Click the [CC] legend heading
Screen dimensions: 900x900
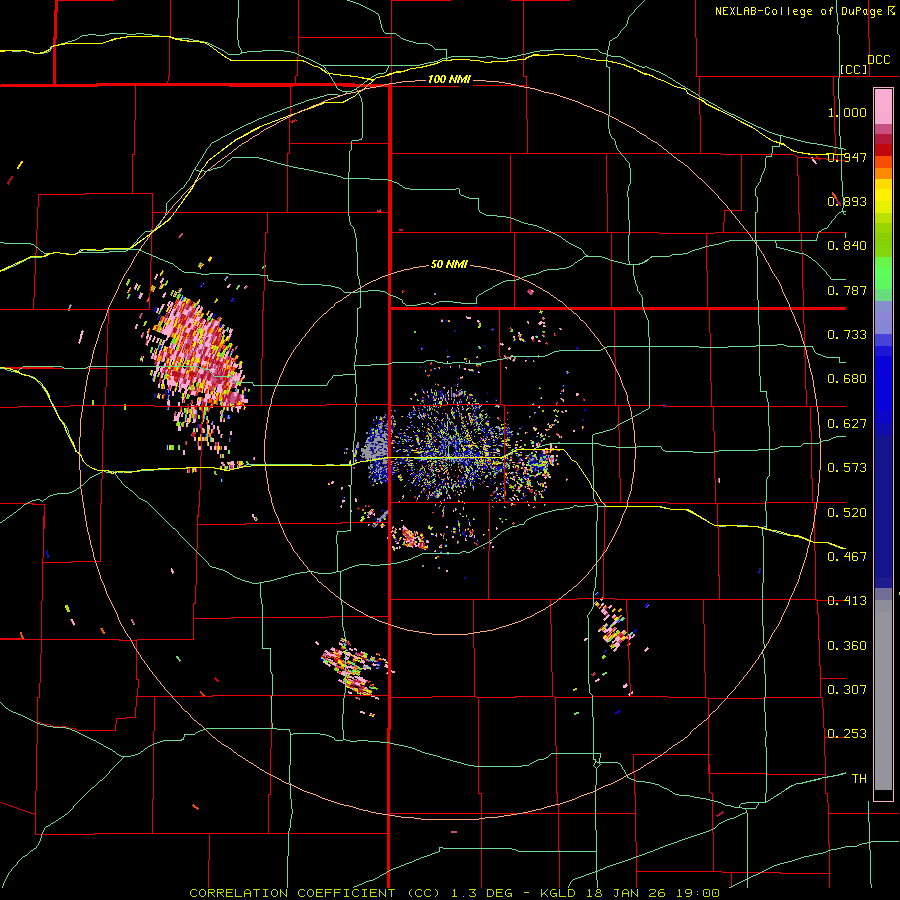(x=854, y=69)
